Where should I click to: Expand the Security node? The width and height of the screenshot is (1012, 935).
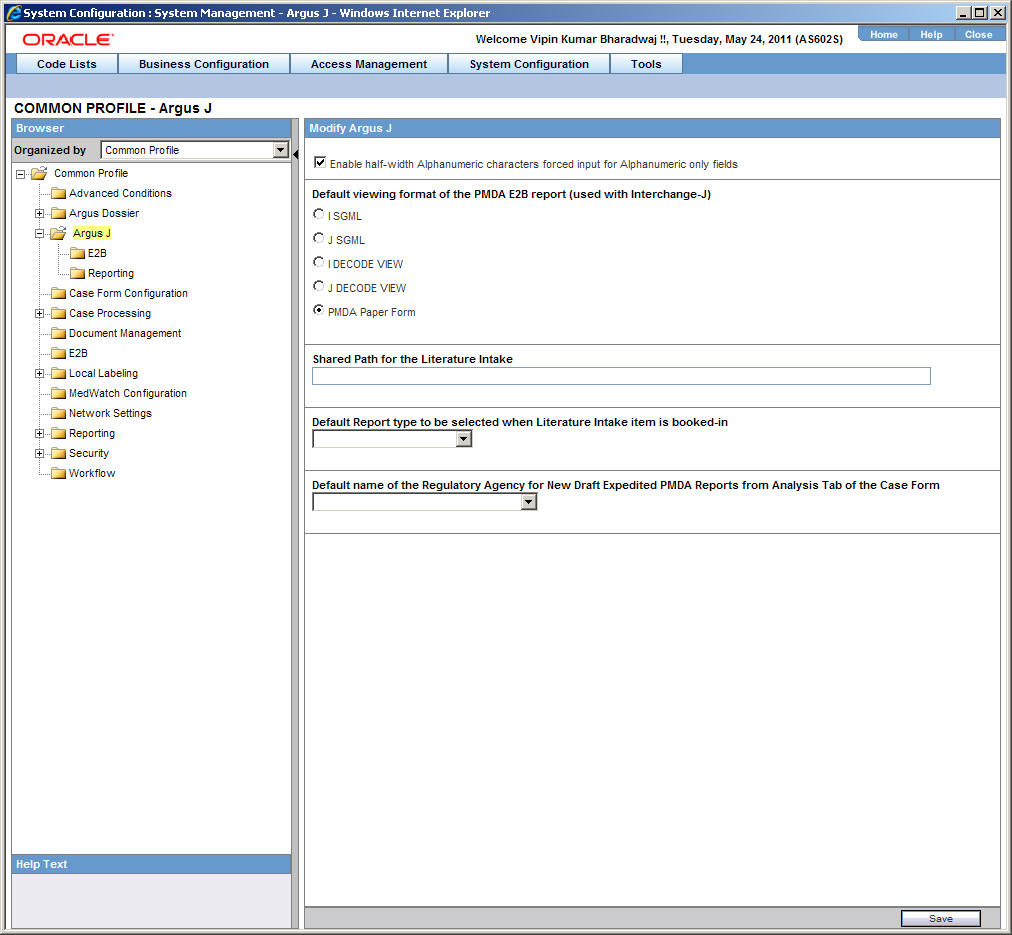[x=39, y=454]
